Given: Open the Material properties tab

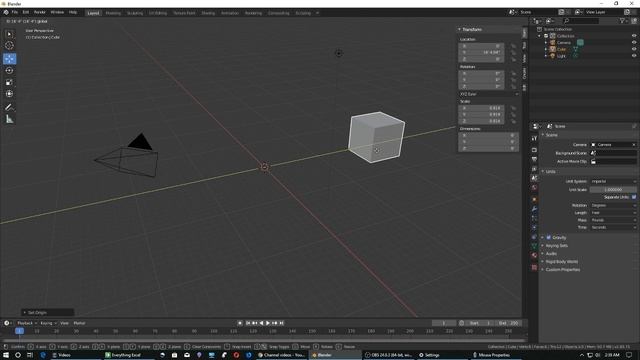Looking at the screenshot, I should (x=534, y=256).
